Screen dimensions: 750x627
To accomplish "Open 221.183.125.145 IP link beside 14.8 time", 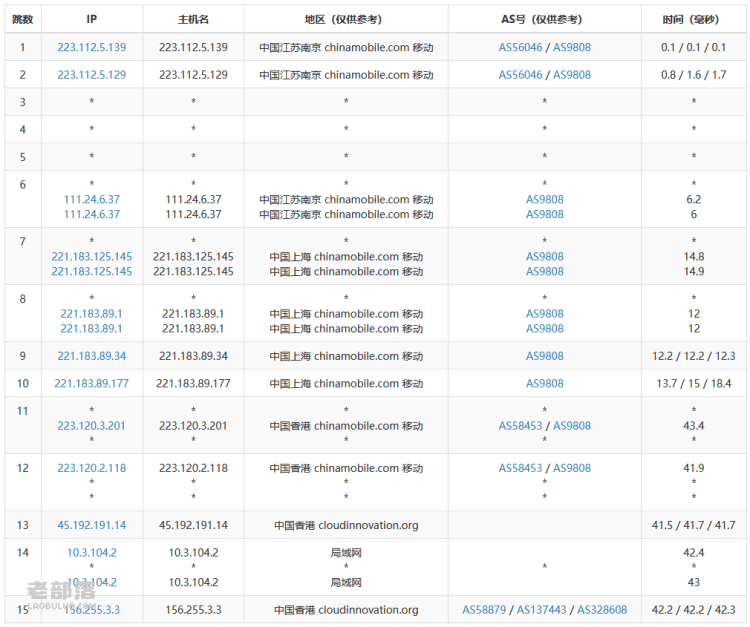I will (92, 256).
